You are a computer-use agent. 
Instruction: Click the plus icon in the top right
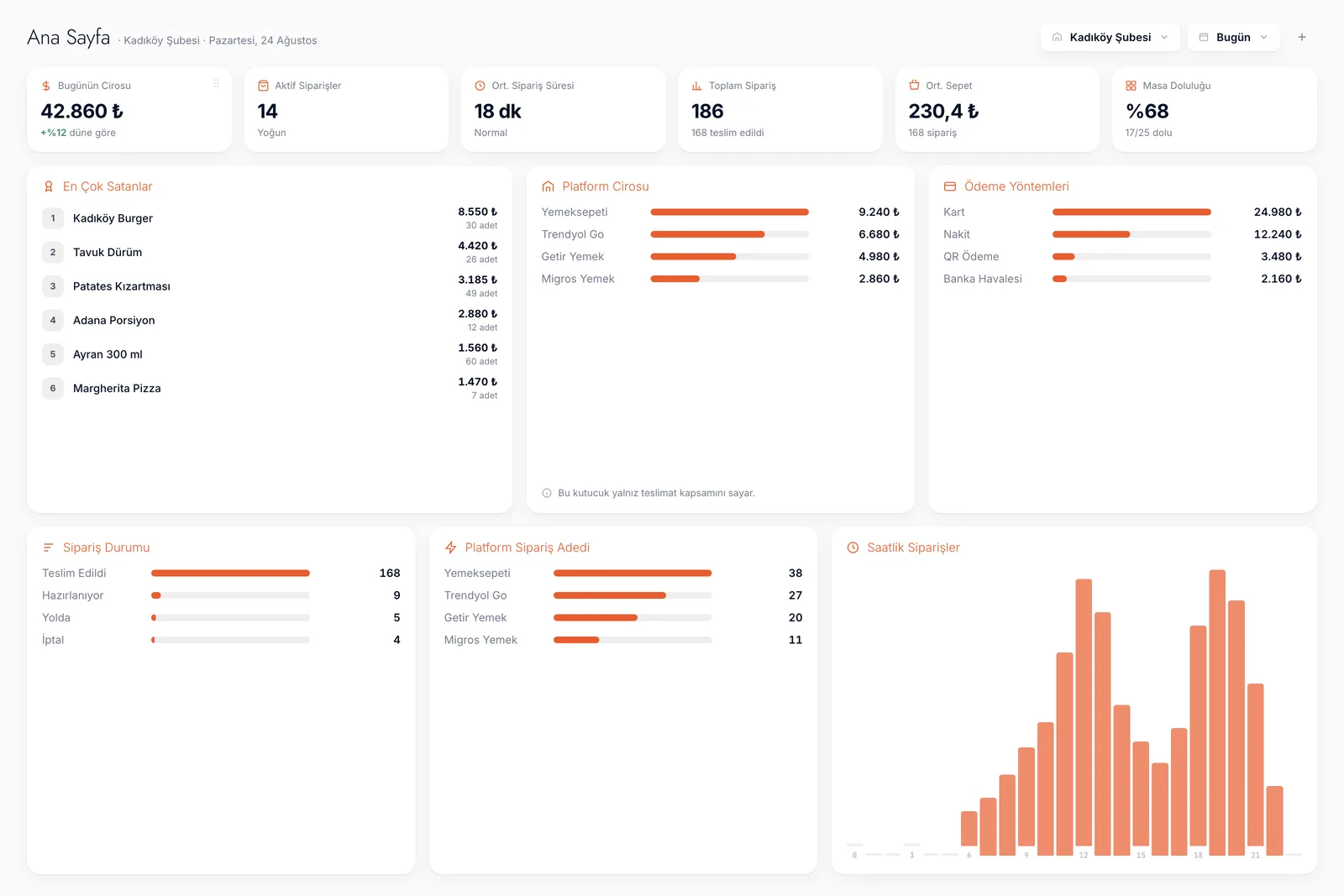click(1301, 37)
